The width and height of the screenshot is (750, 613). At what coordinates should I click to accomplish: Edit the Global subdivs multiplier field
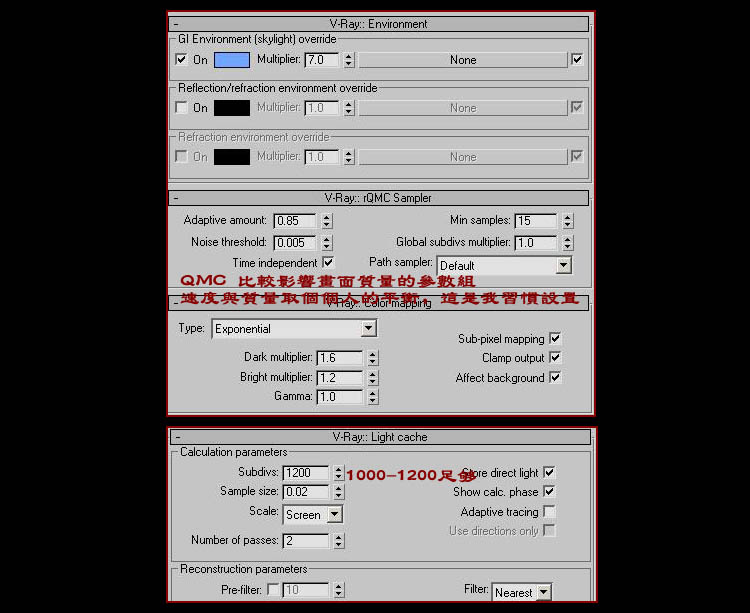pos(536,242)
